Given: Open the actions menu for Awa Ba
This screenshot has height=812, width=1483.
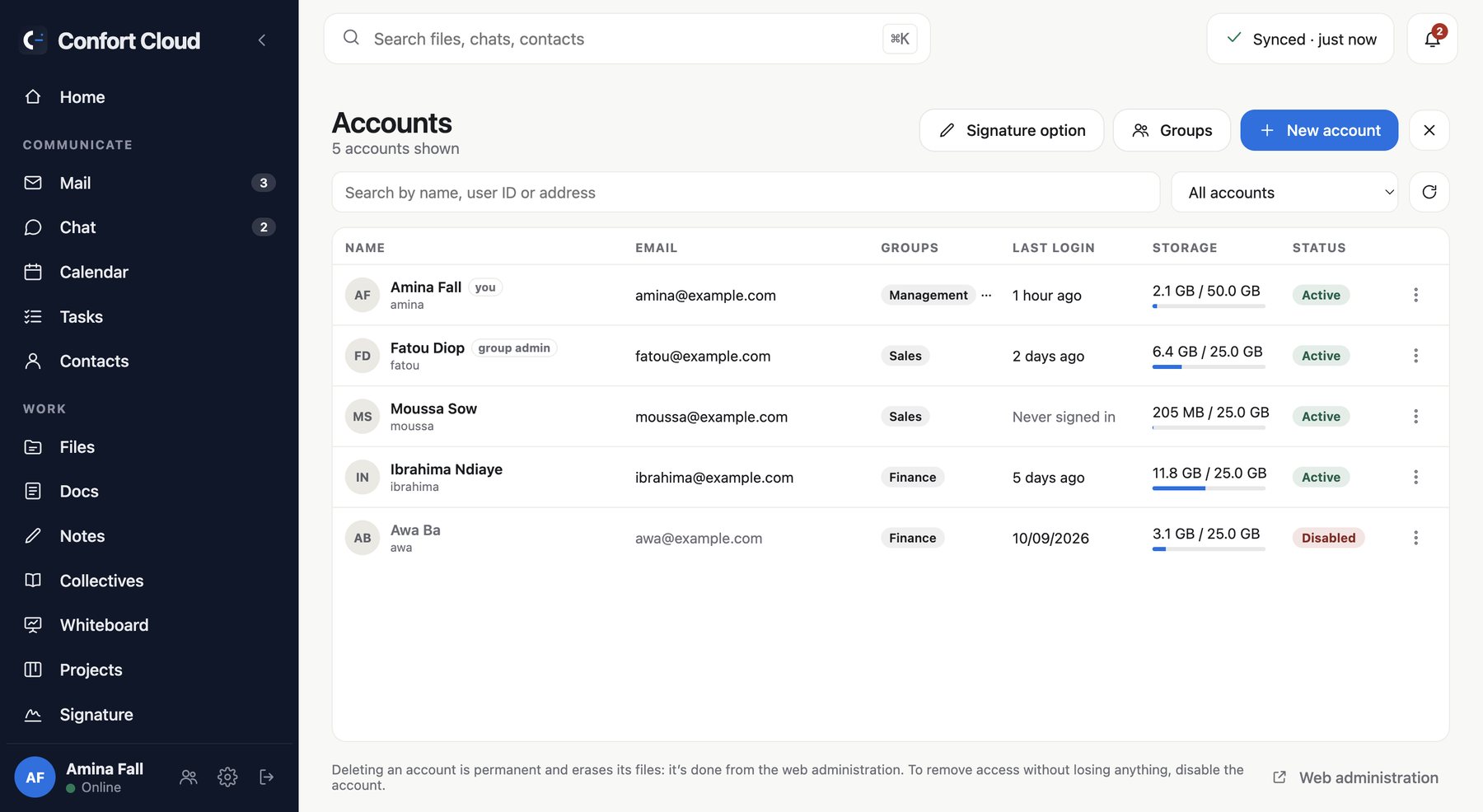Looking at the screenshot, I should [1415, 538].
